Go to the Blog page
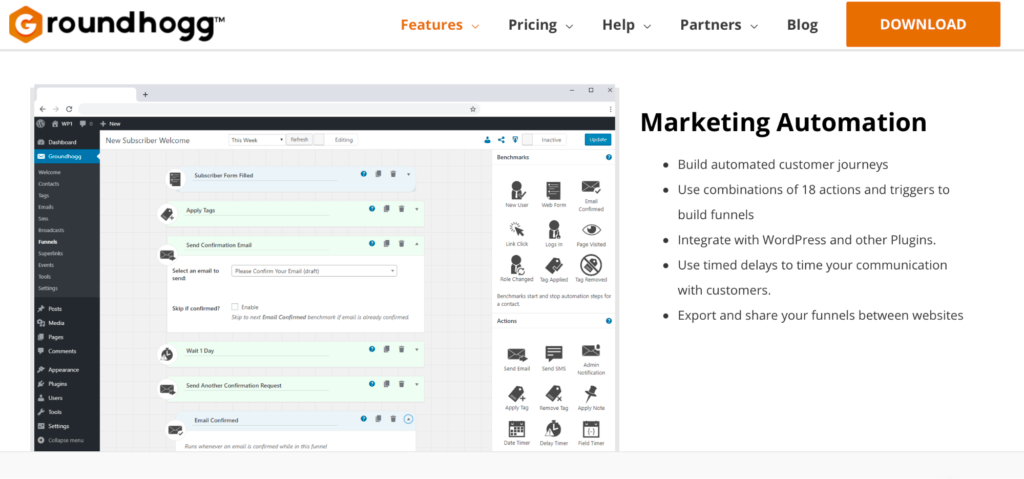Screen dimensions: 1024x479 click(x=803, y=25)
